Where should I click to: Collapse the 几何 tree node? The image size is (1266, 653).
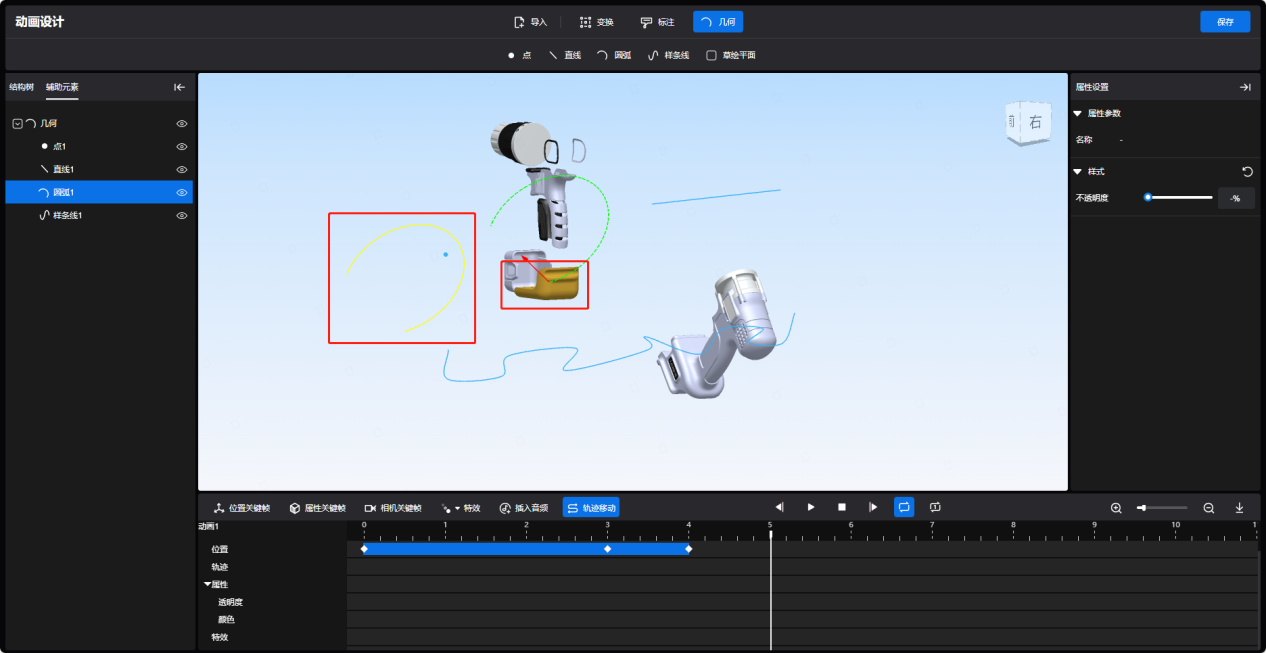pyautogui.click(x=17, y=123)
